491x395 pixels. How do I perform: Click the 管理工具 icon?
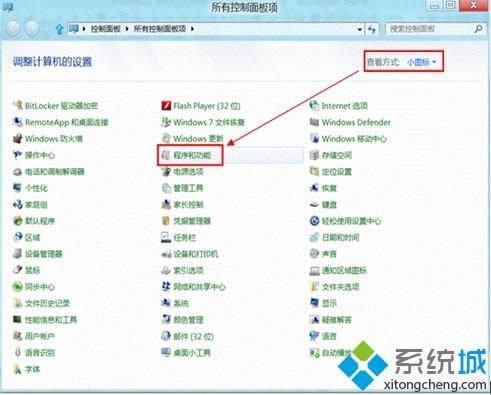pyautogui.click(x=166, y=188)
